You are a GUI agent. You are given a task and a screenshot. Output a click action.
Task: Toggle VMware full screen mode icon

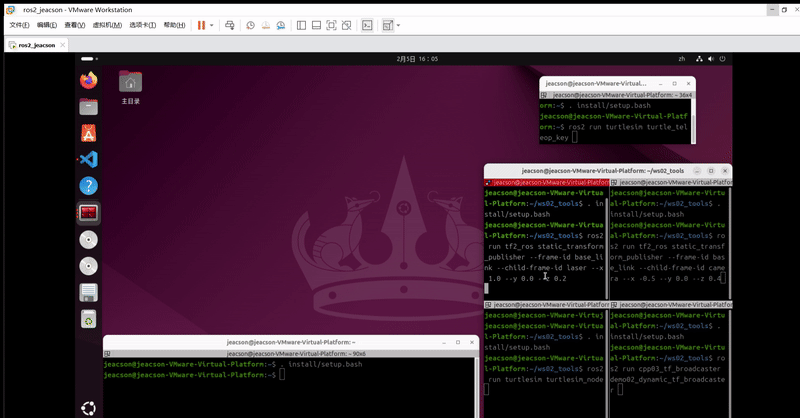pos(331,25)
